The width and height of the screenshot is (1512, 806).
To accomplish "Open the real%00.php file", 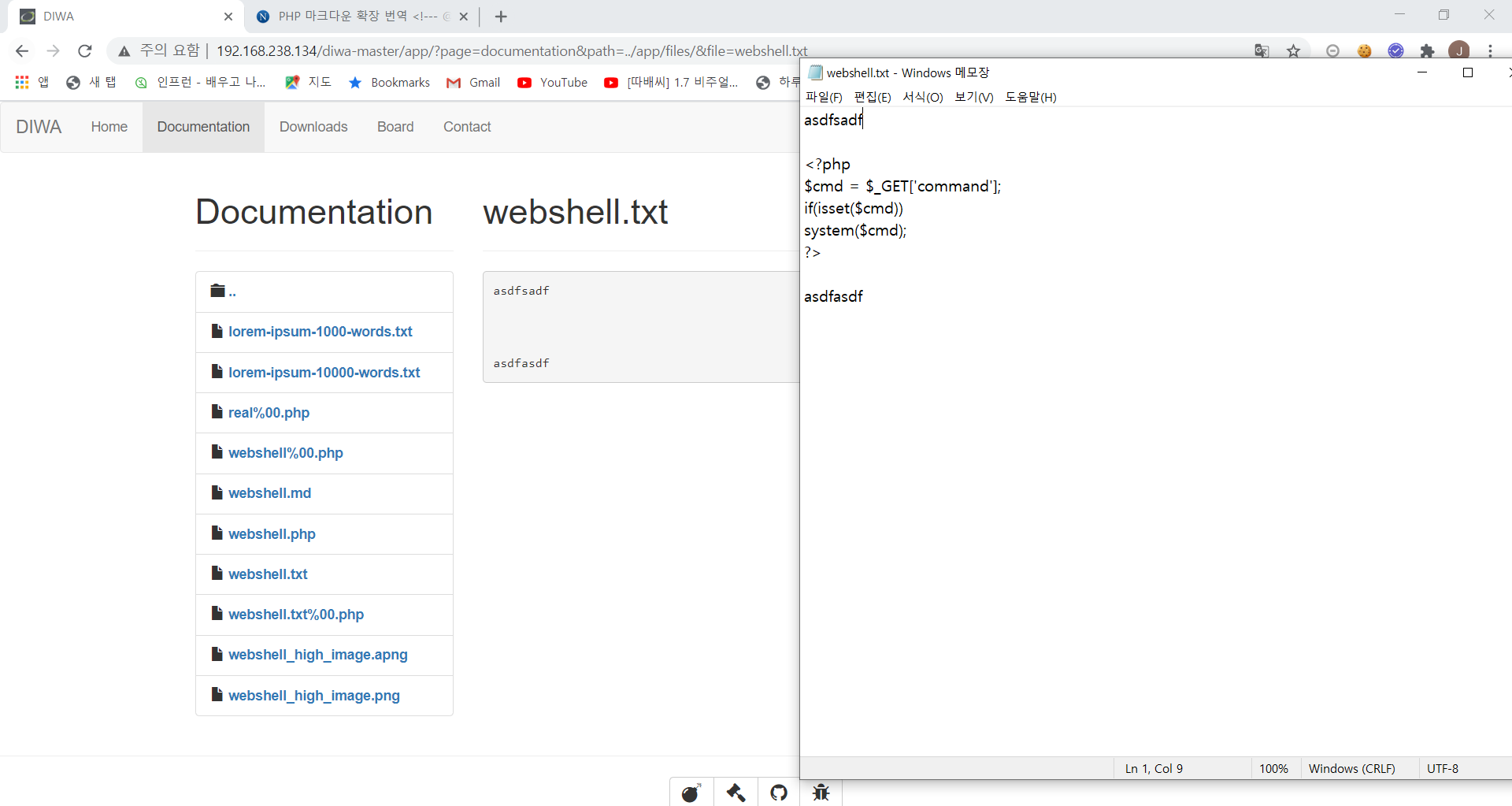I will pyautogui.click(x=269, y=413).
